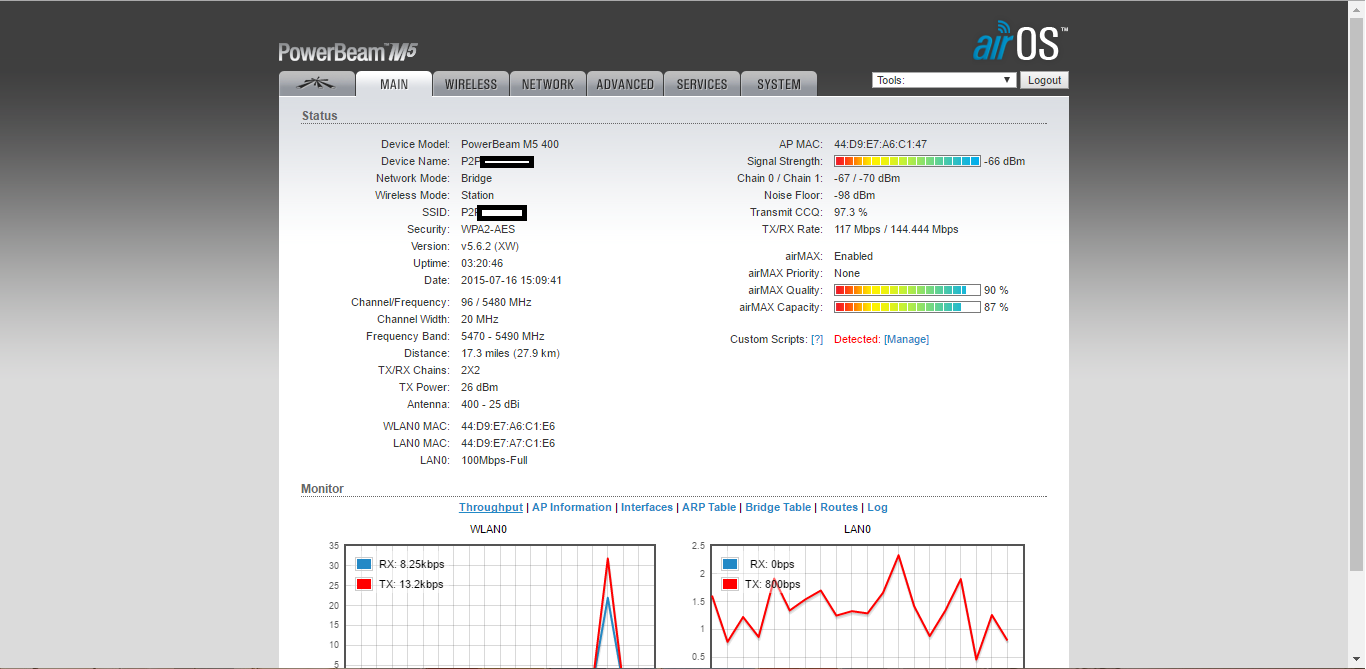Open the NETWORK tab
Screen dimensions: 1366x669
[x=548, y=84]
